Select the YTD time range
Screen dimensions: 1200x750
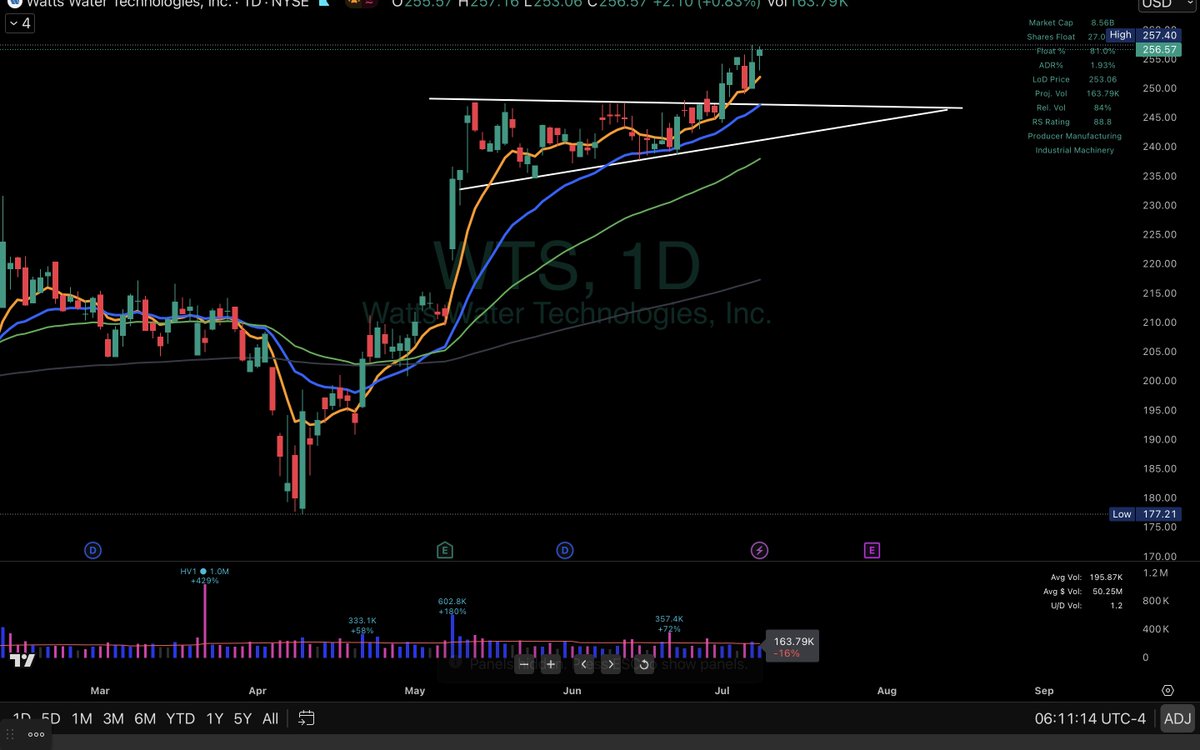(x=180, y=718)
